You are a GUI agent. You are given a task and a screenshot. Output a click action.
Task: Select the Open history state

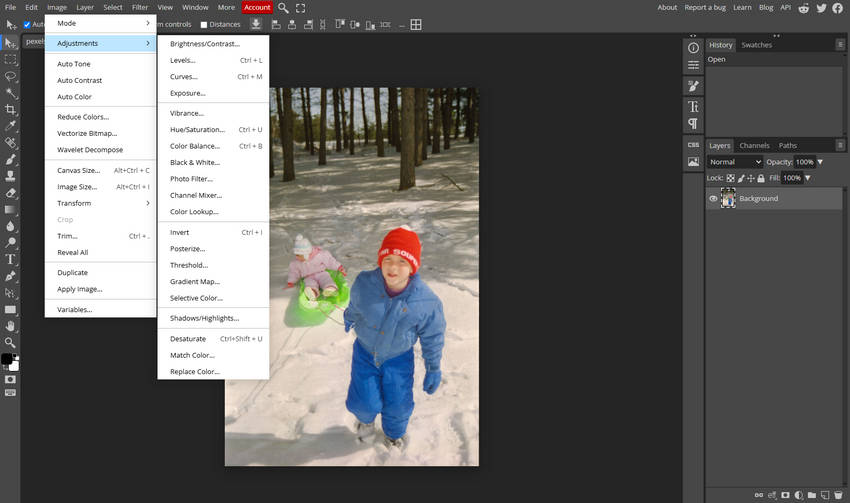774,60
